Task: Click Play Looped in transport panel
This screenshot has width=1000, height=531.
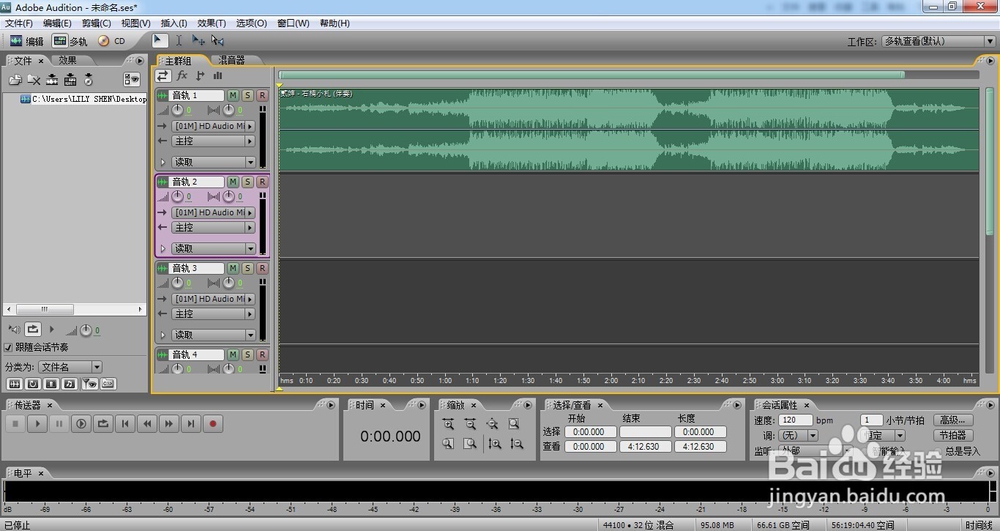Action: [103, 423]
